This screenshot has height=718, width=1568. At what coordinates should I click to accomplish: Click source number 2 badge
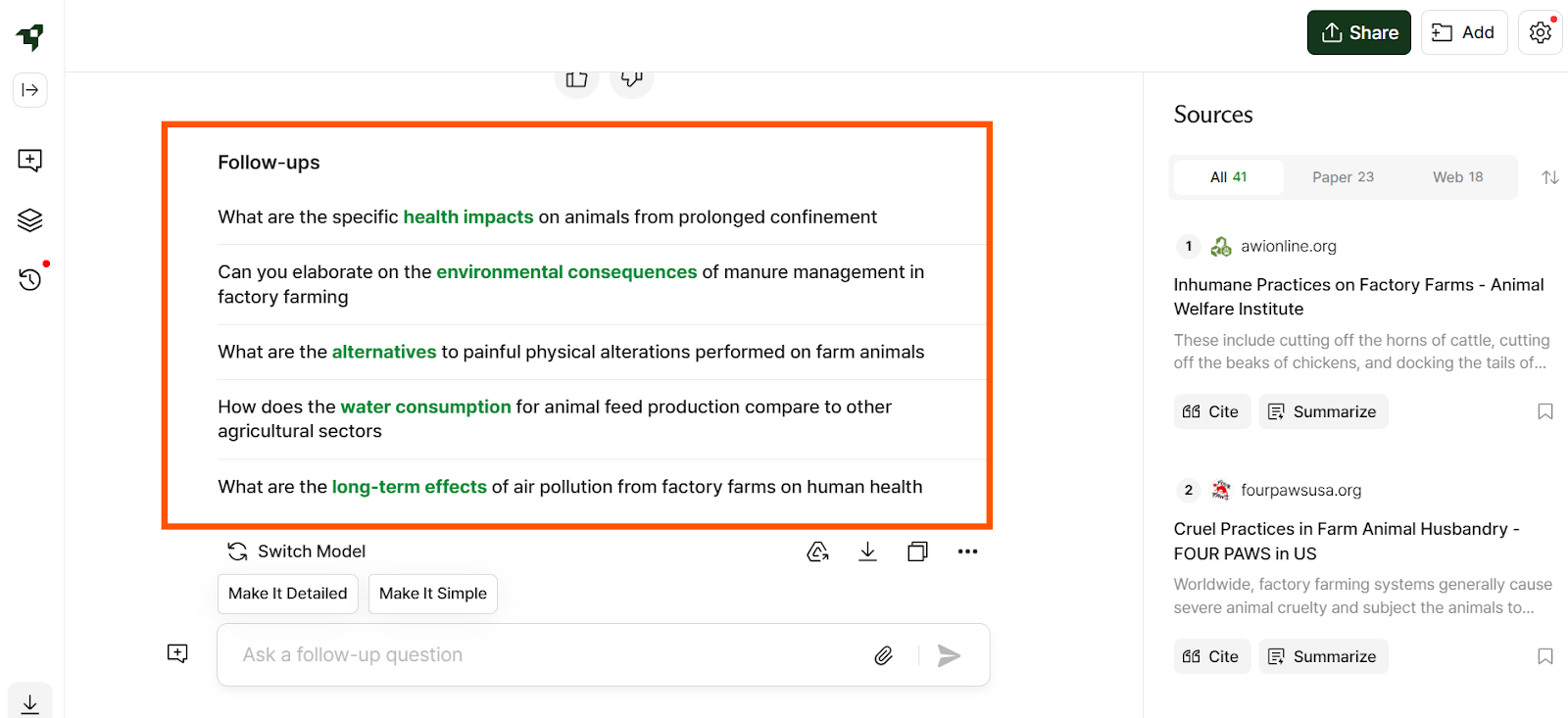pyautogui.click(x=1189, y=490)
